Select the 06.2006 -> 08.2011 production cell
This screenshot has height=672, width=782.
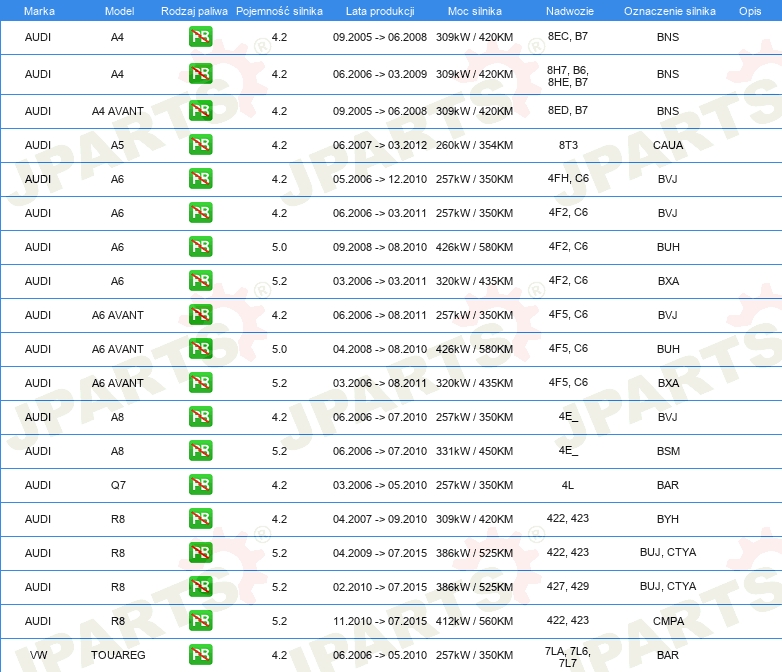380,315
